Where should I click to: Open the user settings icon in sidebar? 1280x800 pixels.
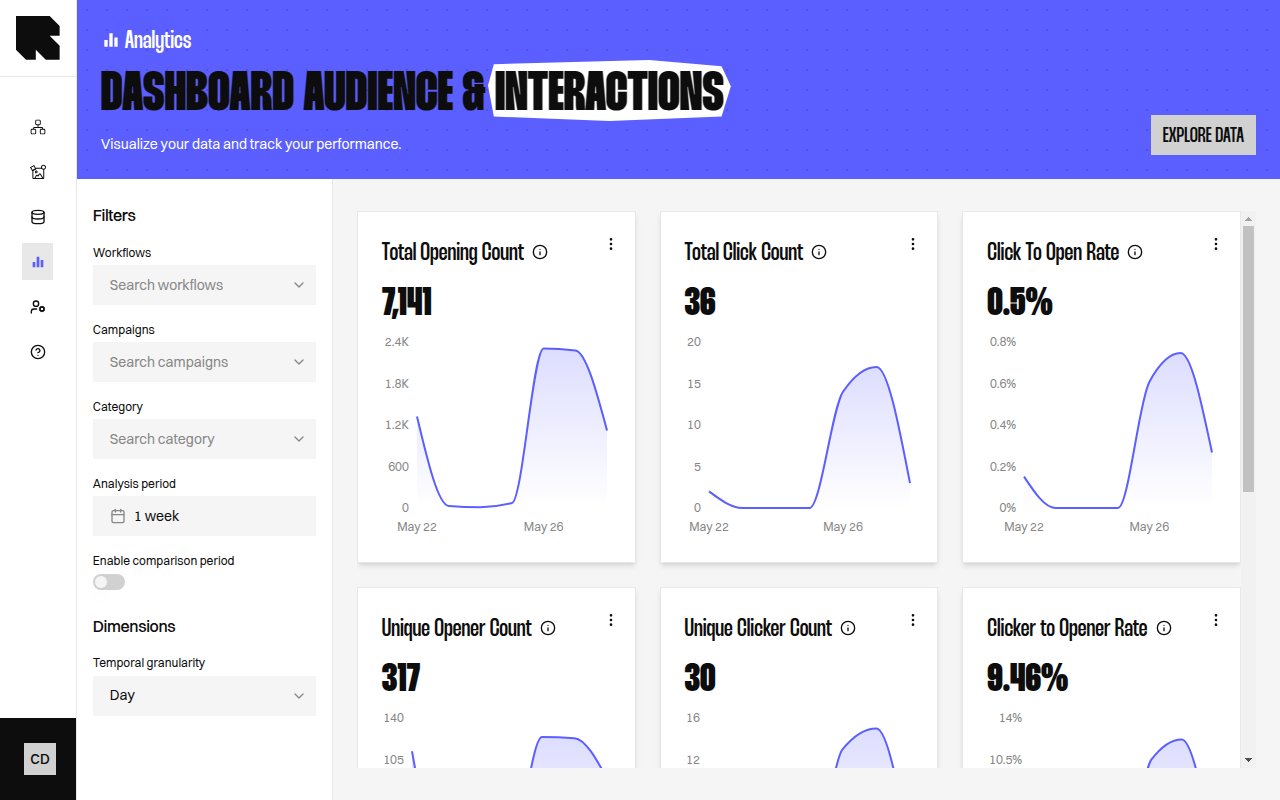coord(38,307)
